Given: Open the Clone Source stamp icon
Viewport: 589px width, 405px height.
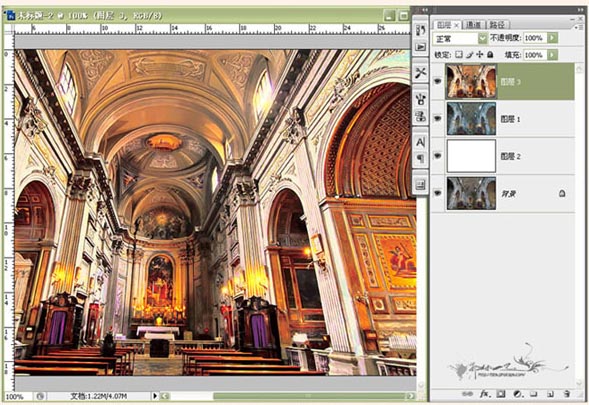Looking at the screenshot, I should [420, 116].
